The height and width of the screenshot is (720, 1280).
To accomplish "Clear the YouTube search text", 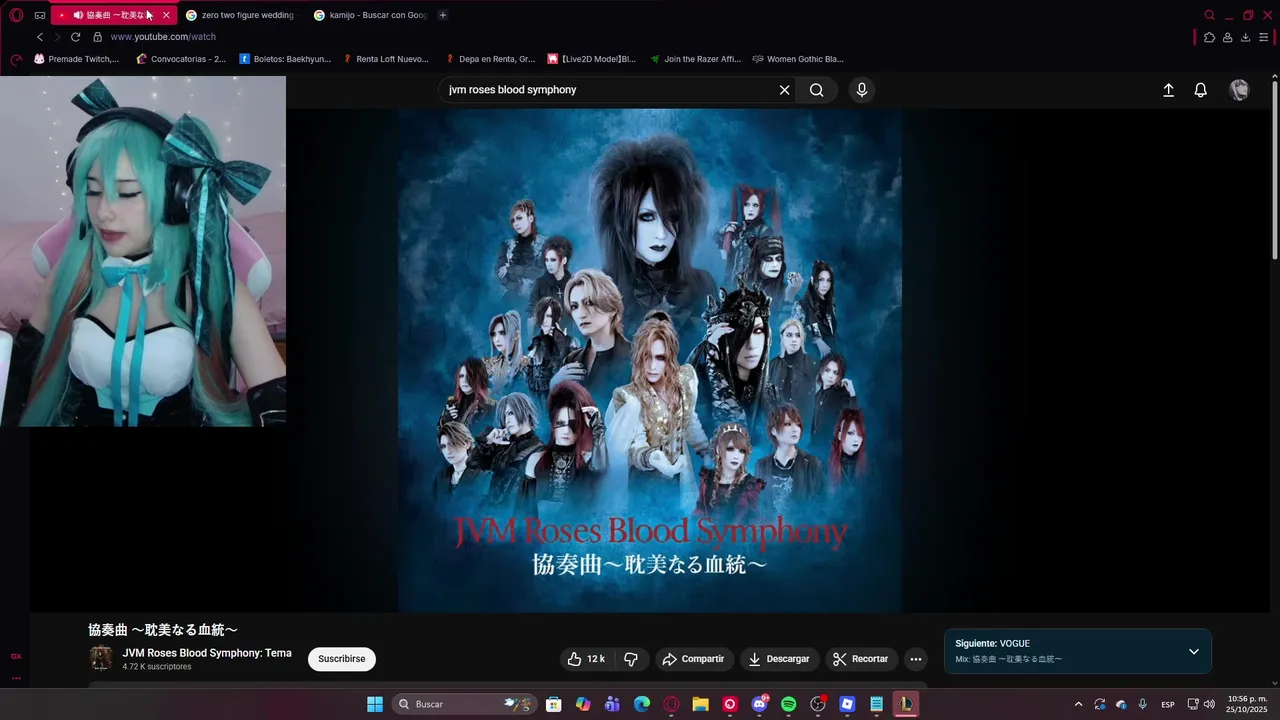I will coord(785,90).
